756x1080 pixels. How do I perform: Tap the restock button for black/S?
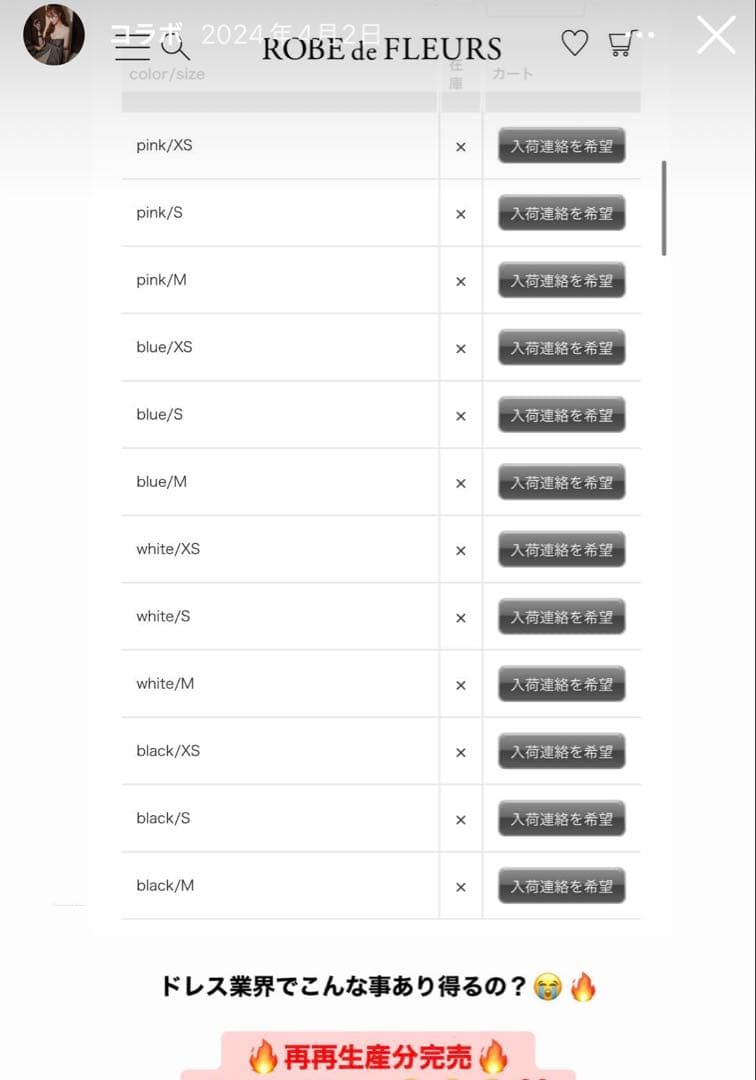561,819
